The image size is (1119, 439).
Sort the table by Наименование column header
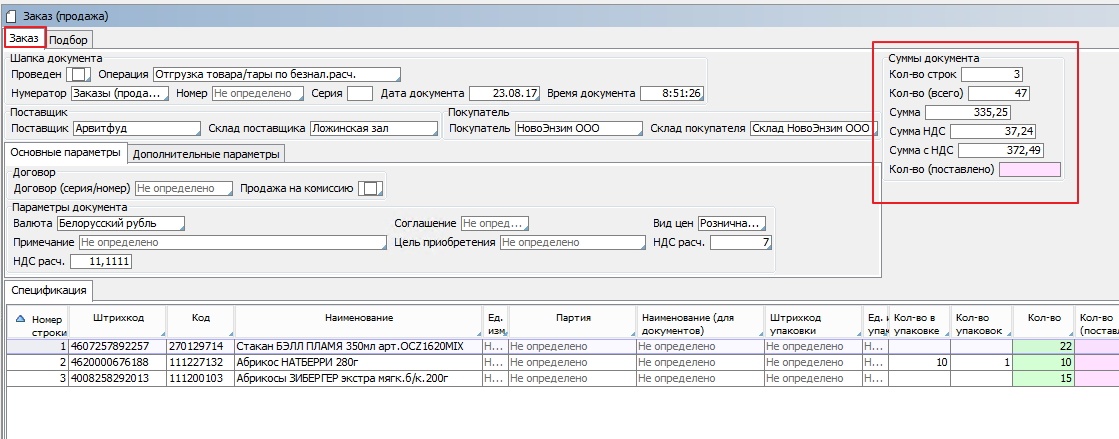pos(357,317)
